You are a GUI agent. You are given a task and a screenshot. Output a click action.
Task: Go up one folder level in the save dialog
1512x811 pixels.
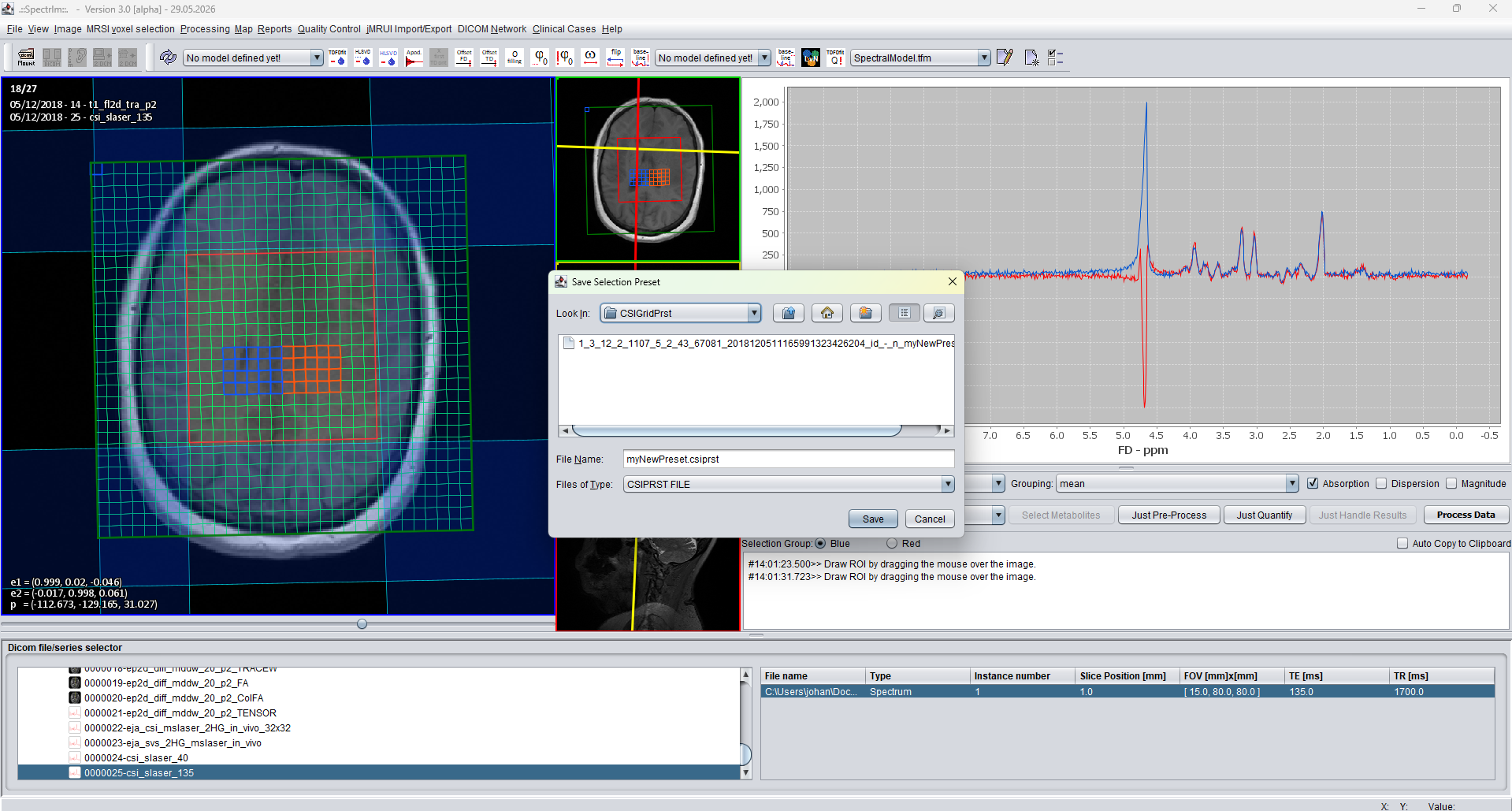(789, 313)
